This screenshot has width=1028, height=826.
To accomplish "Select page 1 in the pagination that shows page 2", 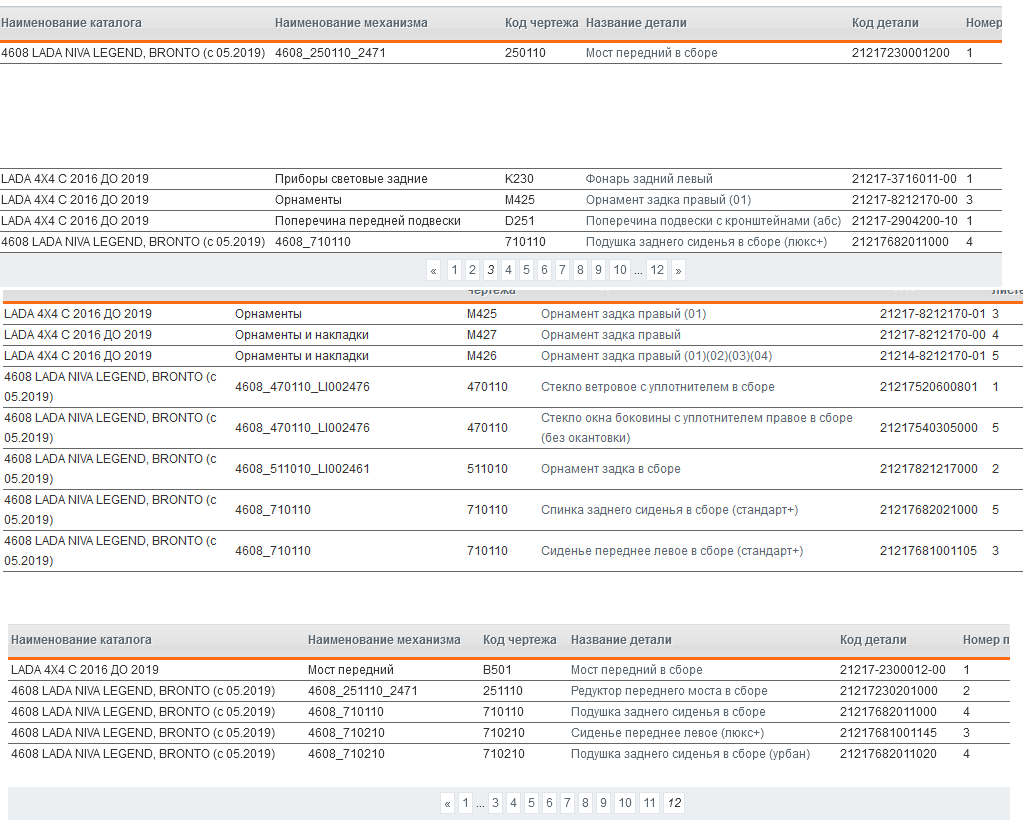I will coord(454,270).
